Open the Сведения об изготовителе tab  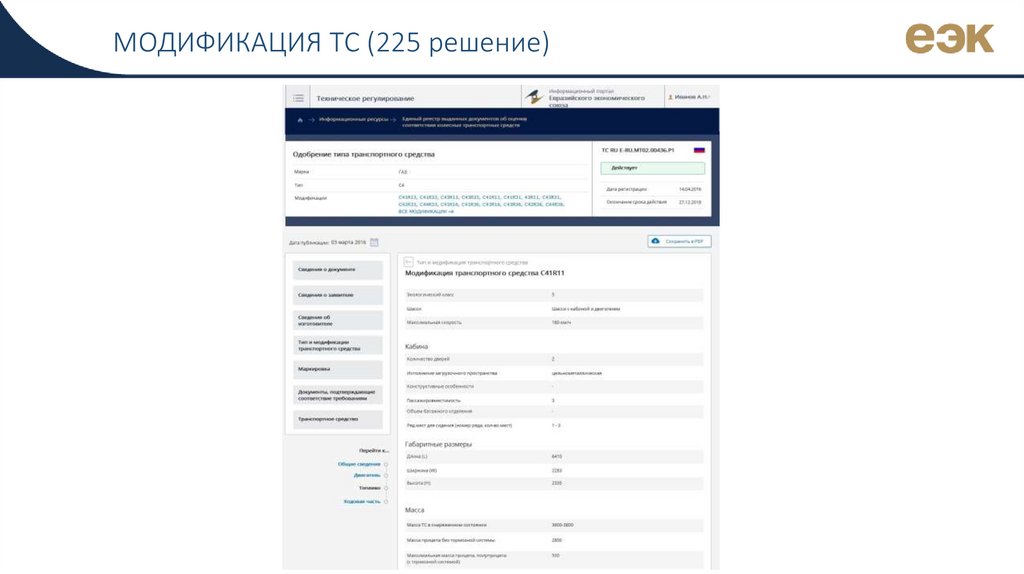coord(338,320)
